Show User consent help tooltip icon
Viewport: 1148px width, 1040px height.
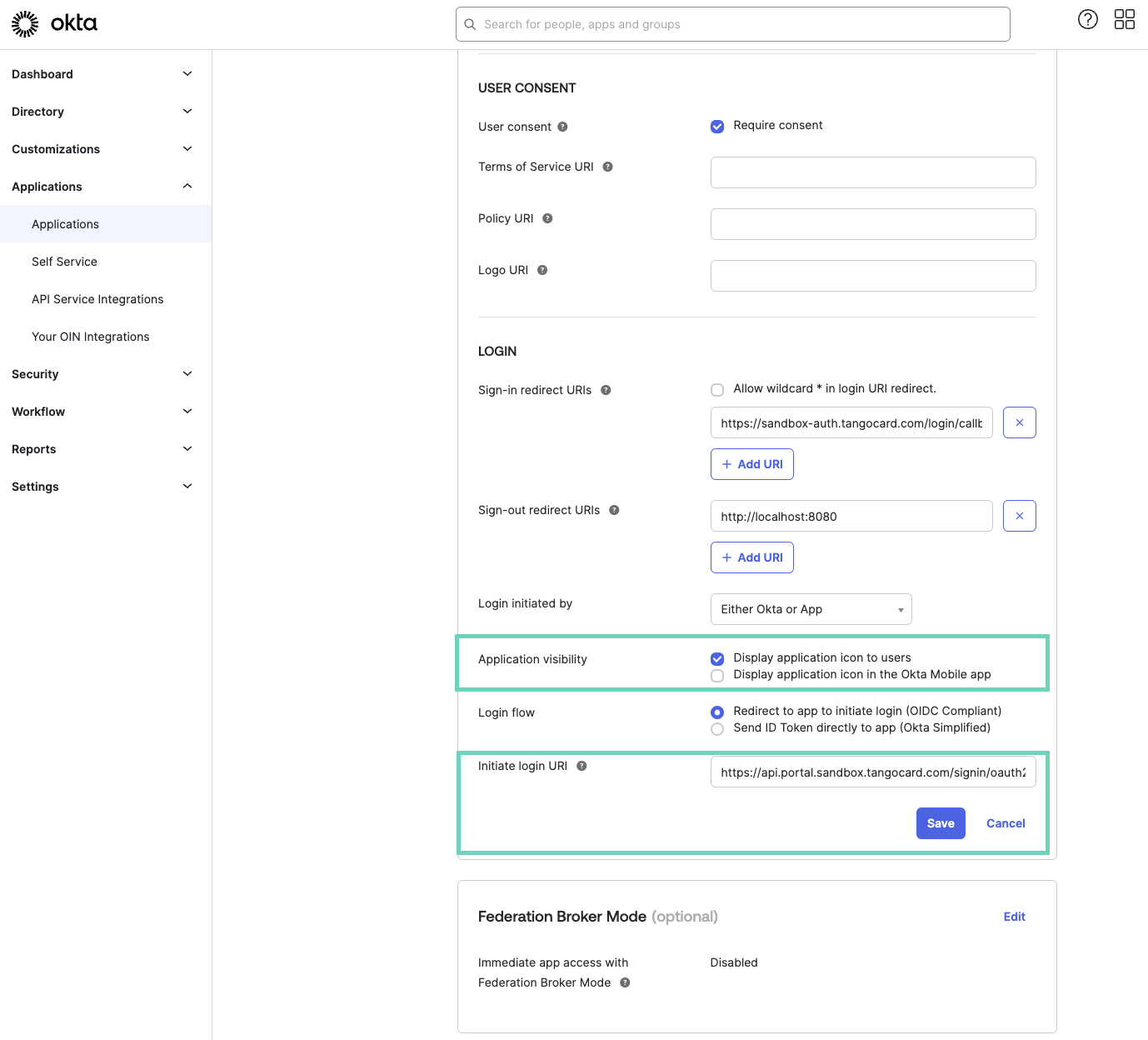[562, 127]
